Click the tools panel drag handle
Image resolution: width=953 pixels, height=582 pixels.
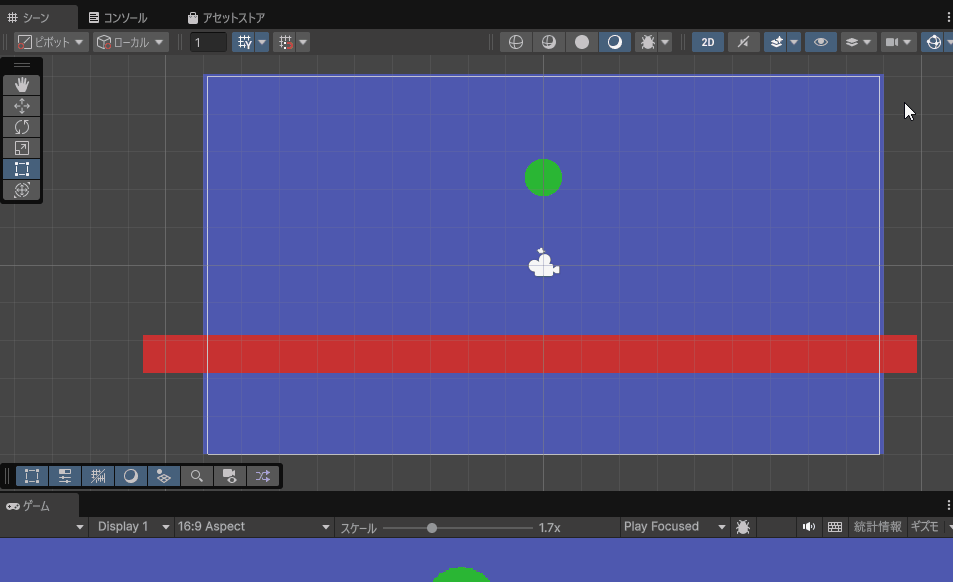22,65
